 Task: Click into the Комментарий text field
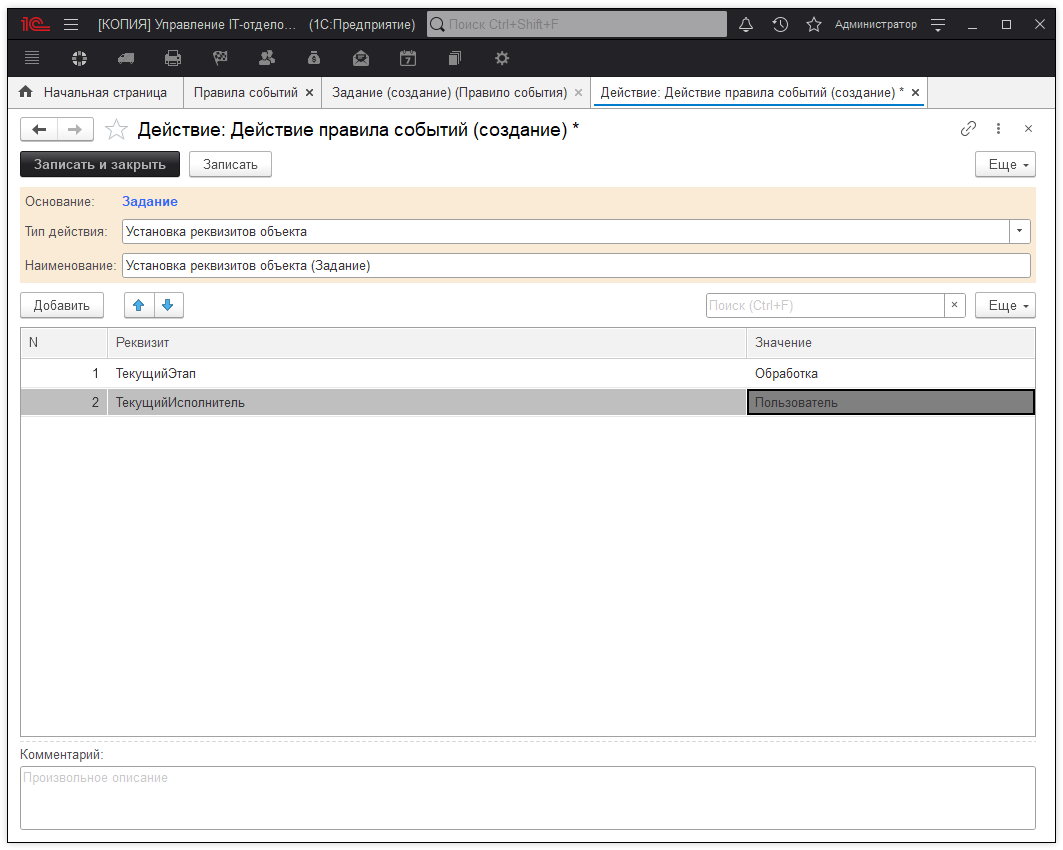click(x=527, y=797)
